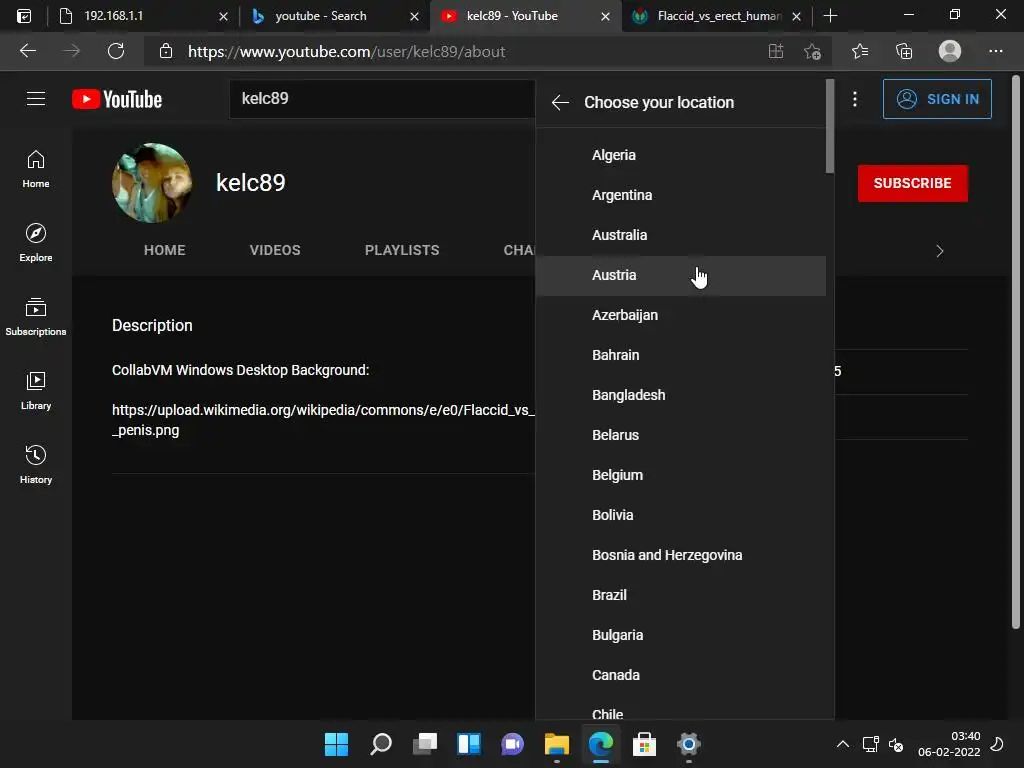Click the SIGN IN button

(937, 99)
